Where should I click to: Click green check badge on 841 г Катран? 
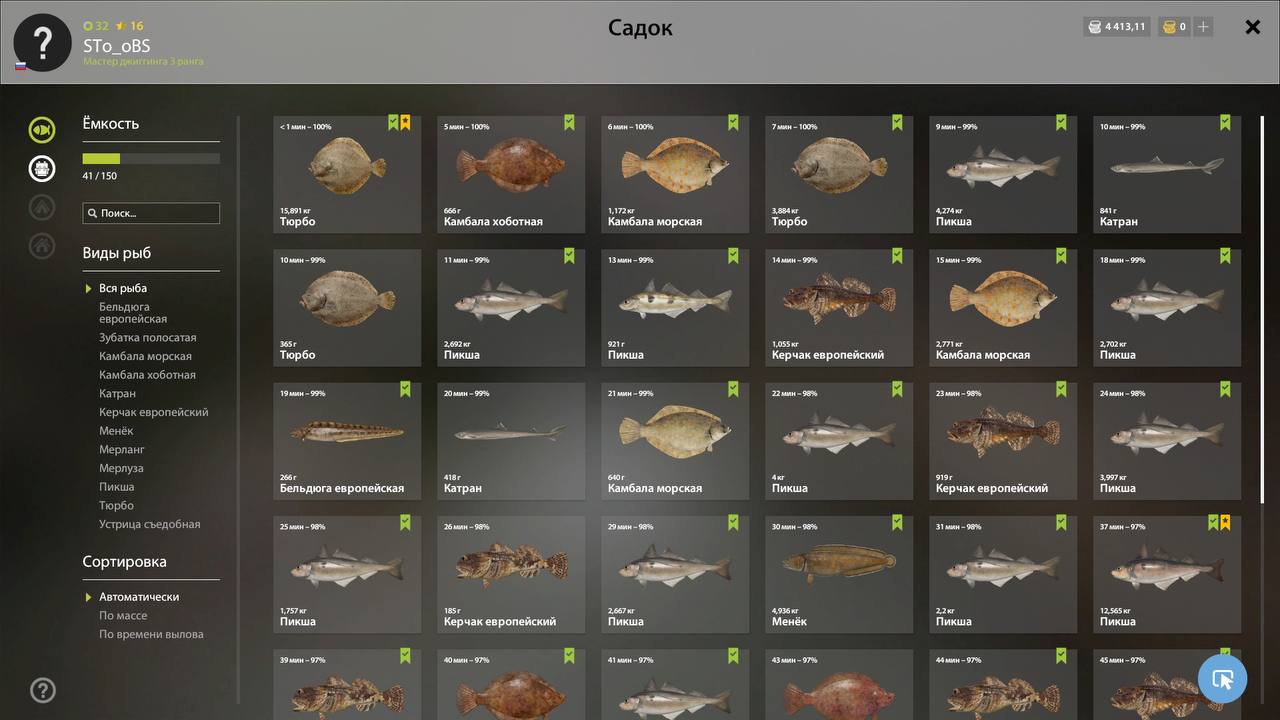coord(1225,122)
